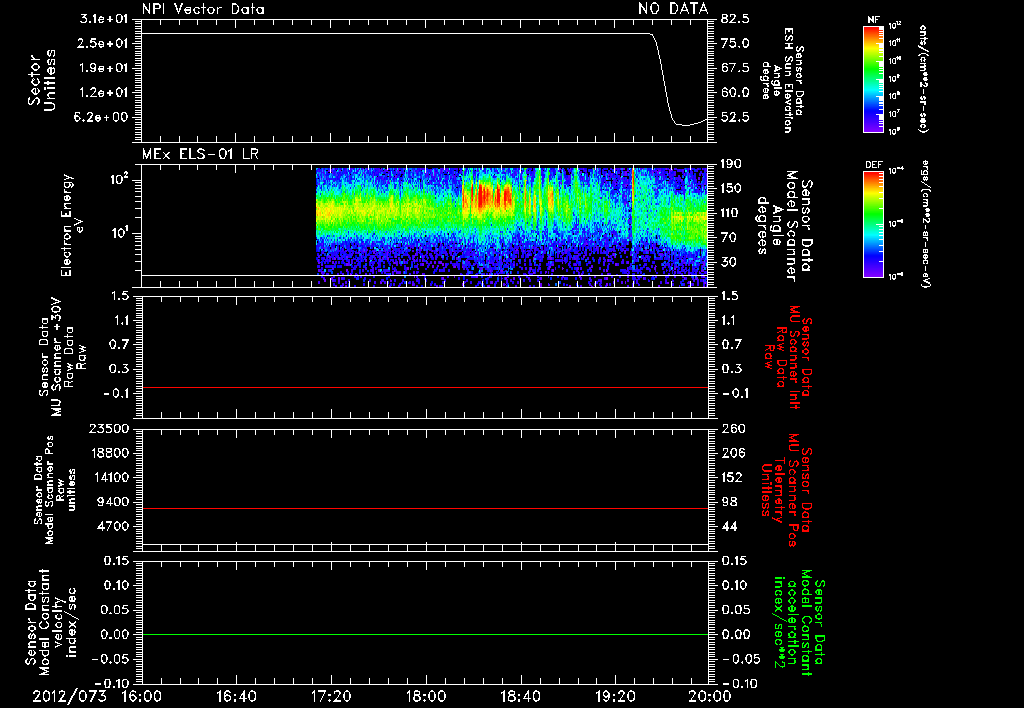
Task: Click the '9400' scanner position tick
Action: [114, 502]
